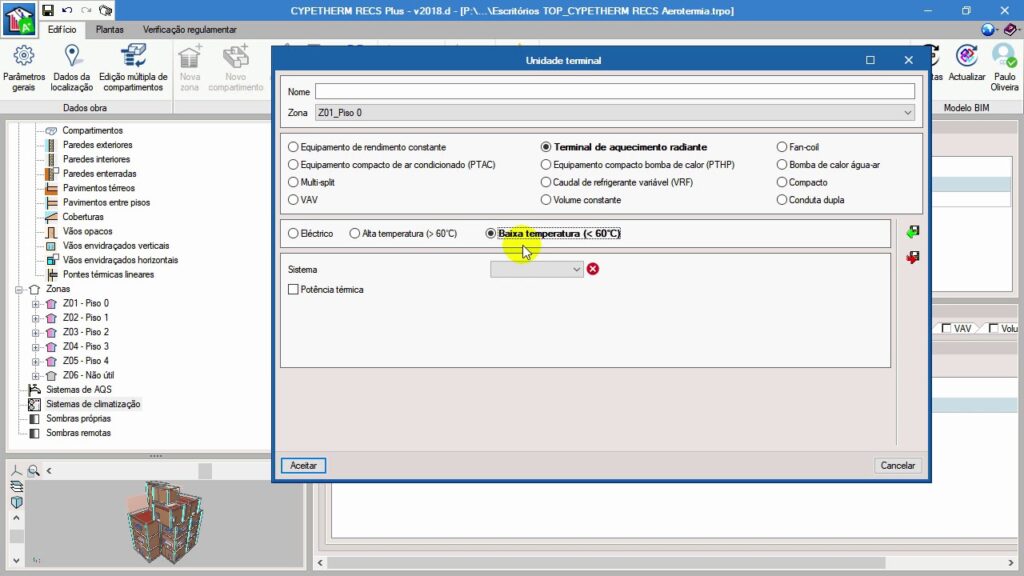Image resolution: width=1024 pixels, height=576 pixels.
Task: Click the save disk icon
Action: (48, 10)
